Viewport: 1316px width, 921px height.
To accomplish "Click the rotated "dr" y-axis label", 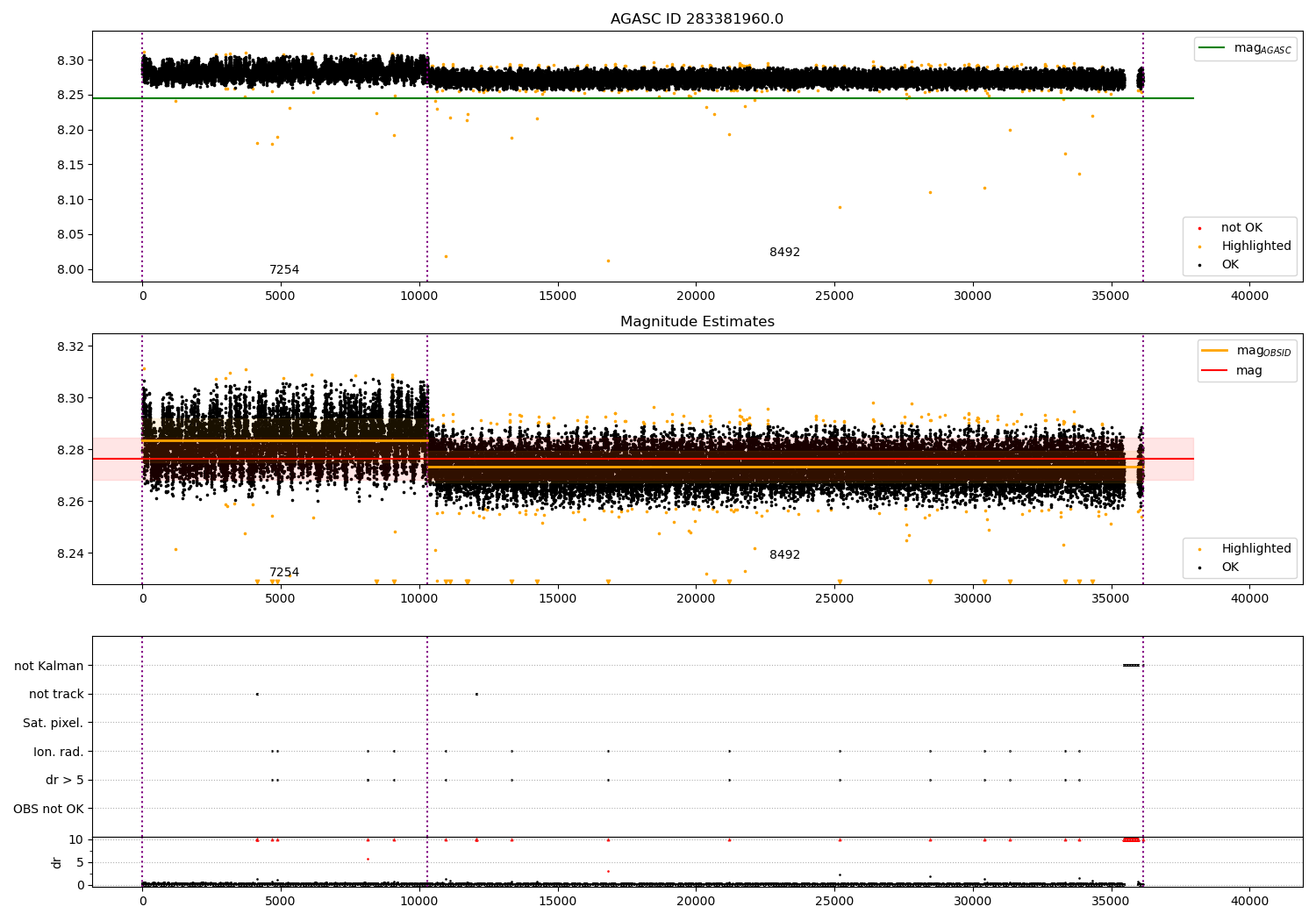I will [57, 862].
